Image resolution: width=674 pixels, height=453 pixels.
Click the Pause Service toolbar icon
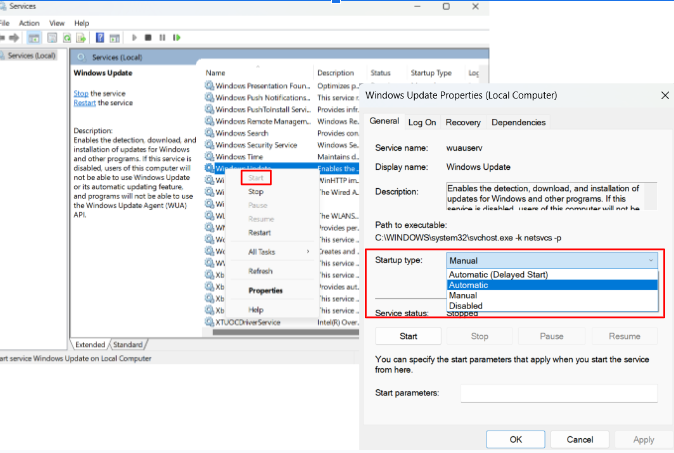162,38
